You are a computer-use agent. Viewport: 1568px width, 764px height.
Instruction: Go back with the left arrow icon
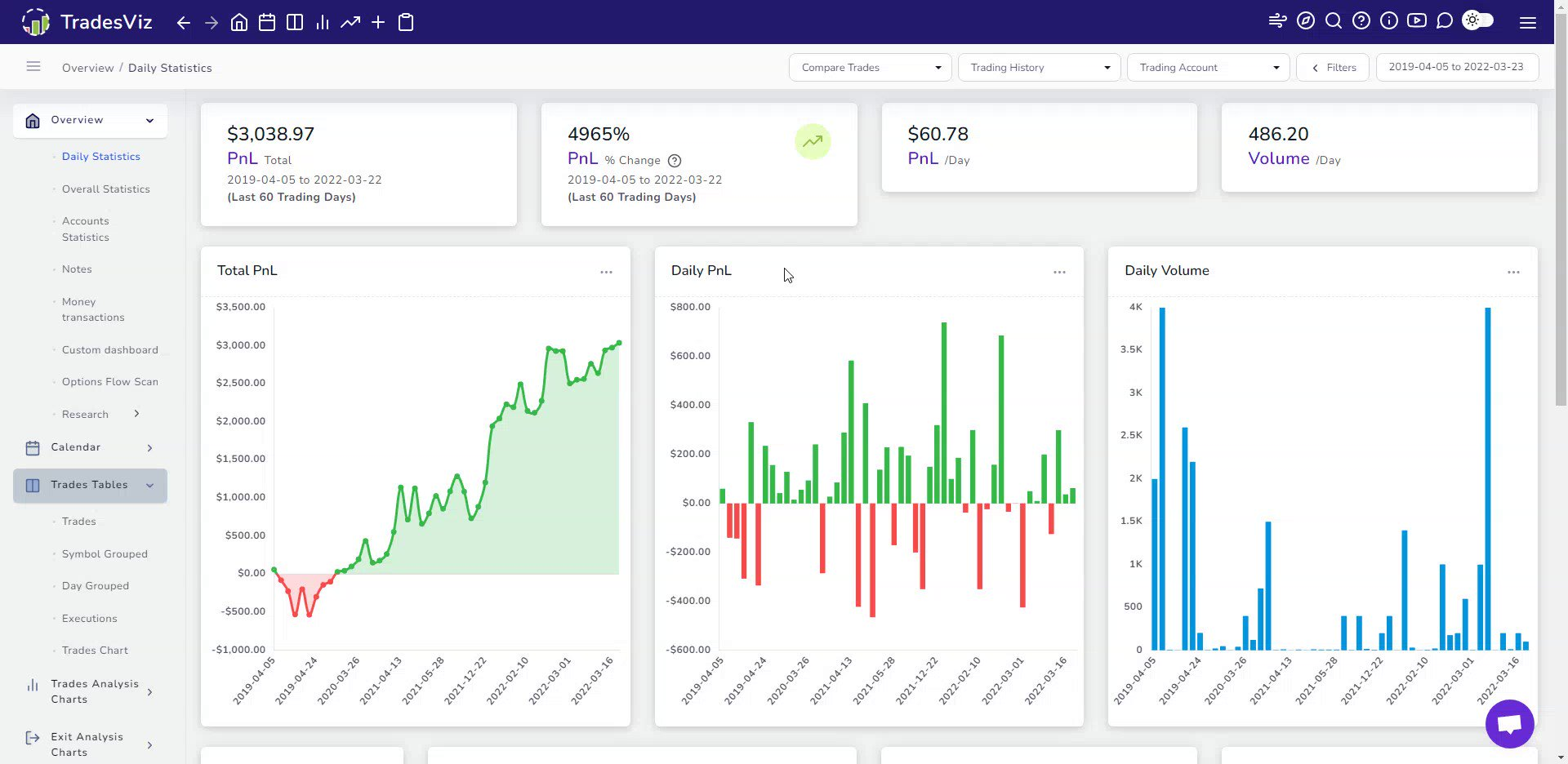(184, 23)
